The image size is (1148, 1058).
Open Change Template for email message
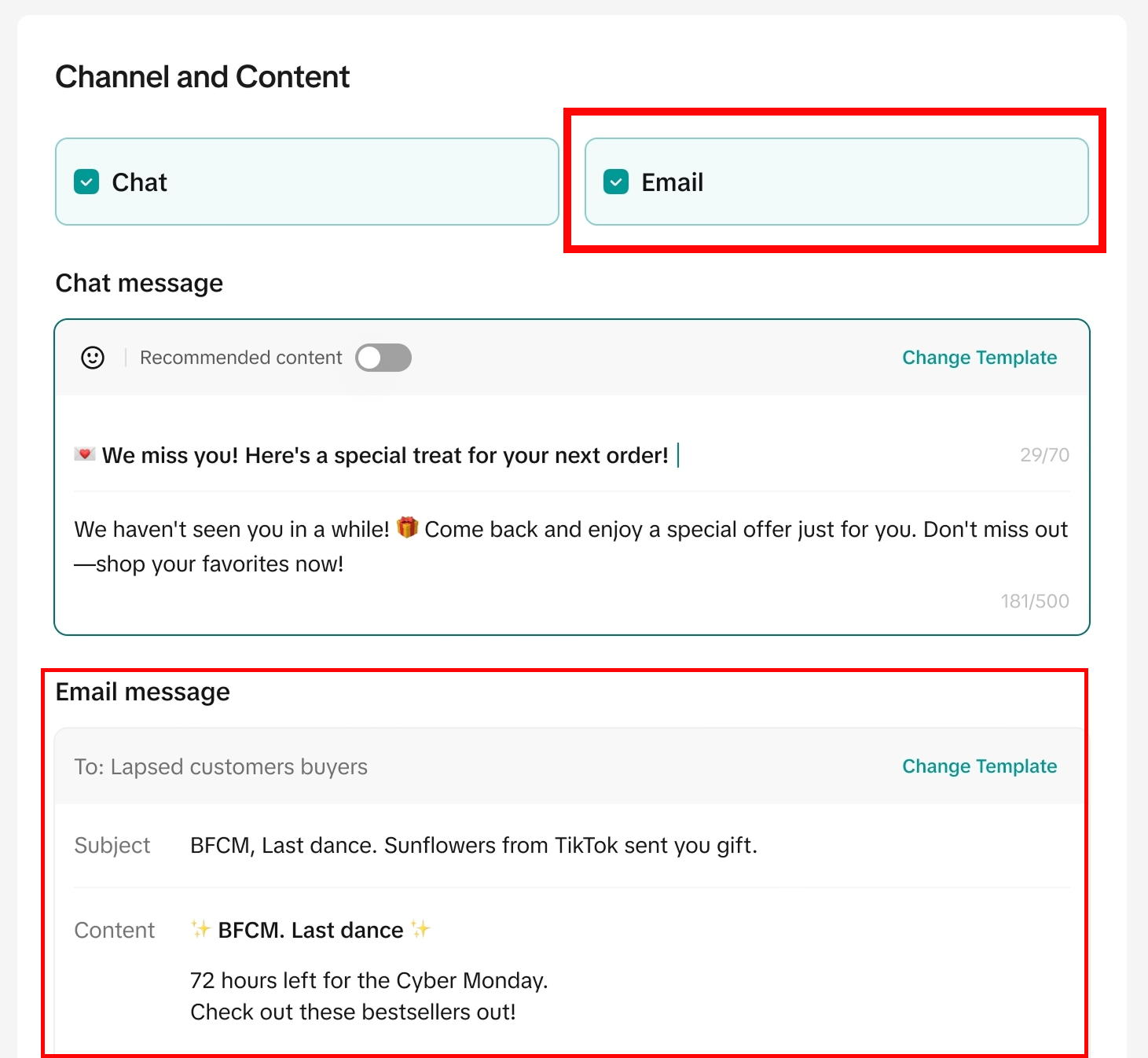pyautogui.click(x=978, y=766)
